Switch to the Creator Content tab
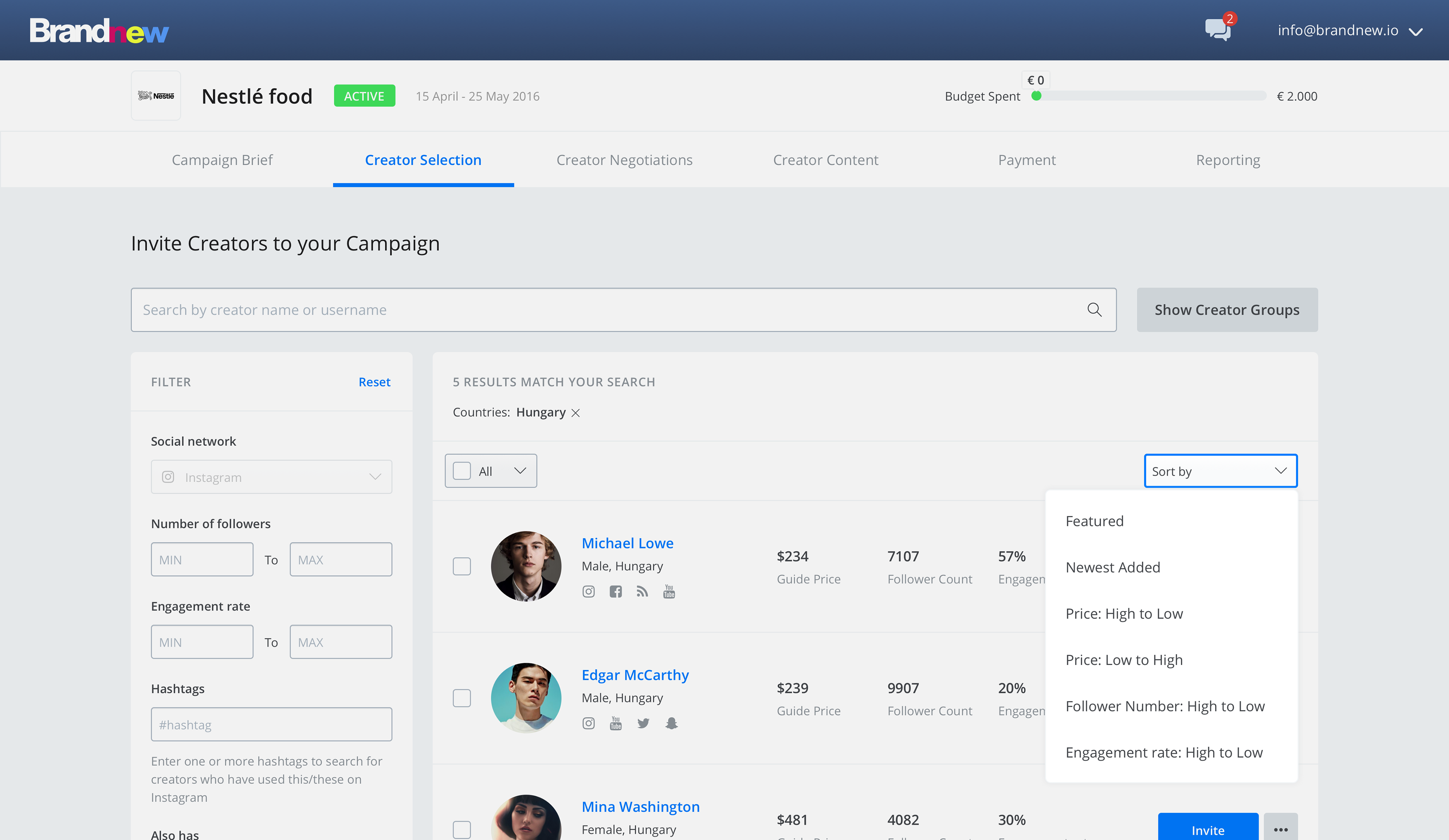This screenshot has width=1449, height=840. tap(826, 160)
